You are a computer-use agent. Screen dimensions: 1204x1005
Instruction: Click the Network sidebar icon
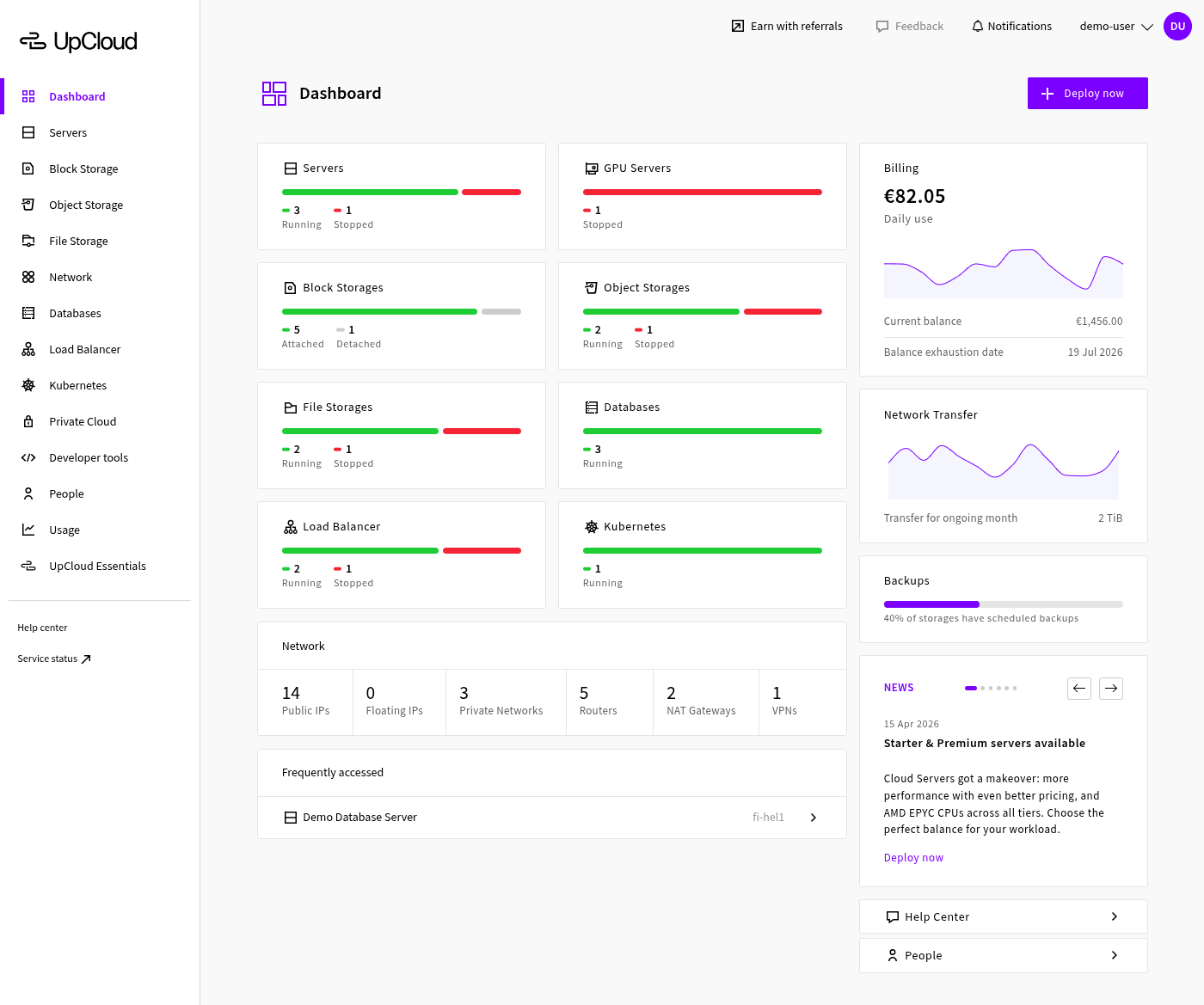pyautogui.click(x=28, y=277)
